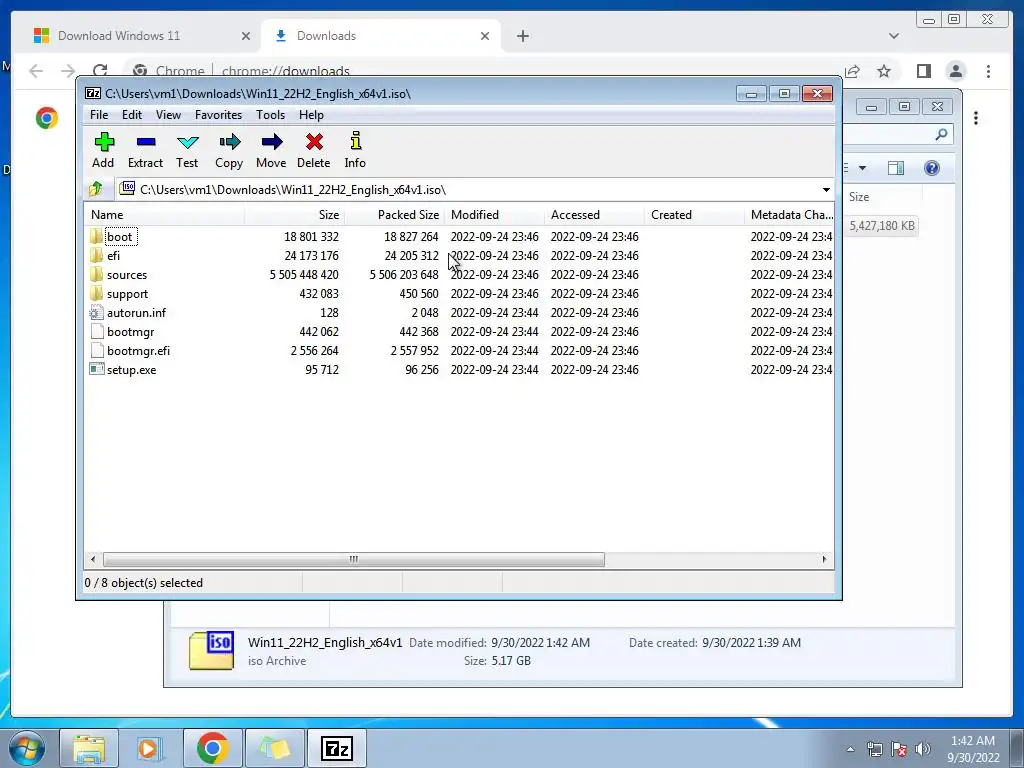1024x768 pixels.
Task: Sort by the Accessed column header
Action: click(x=594, y=215)
